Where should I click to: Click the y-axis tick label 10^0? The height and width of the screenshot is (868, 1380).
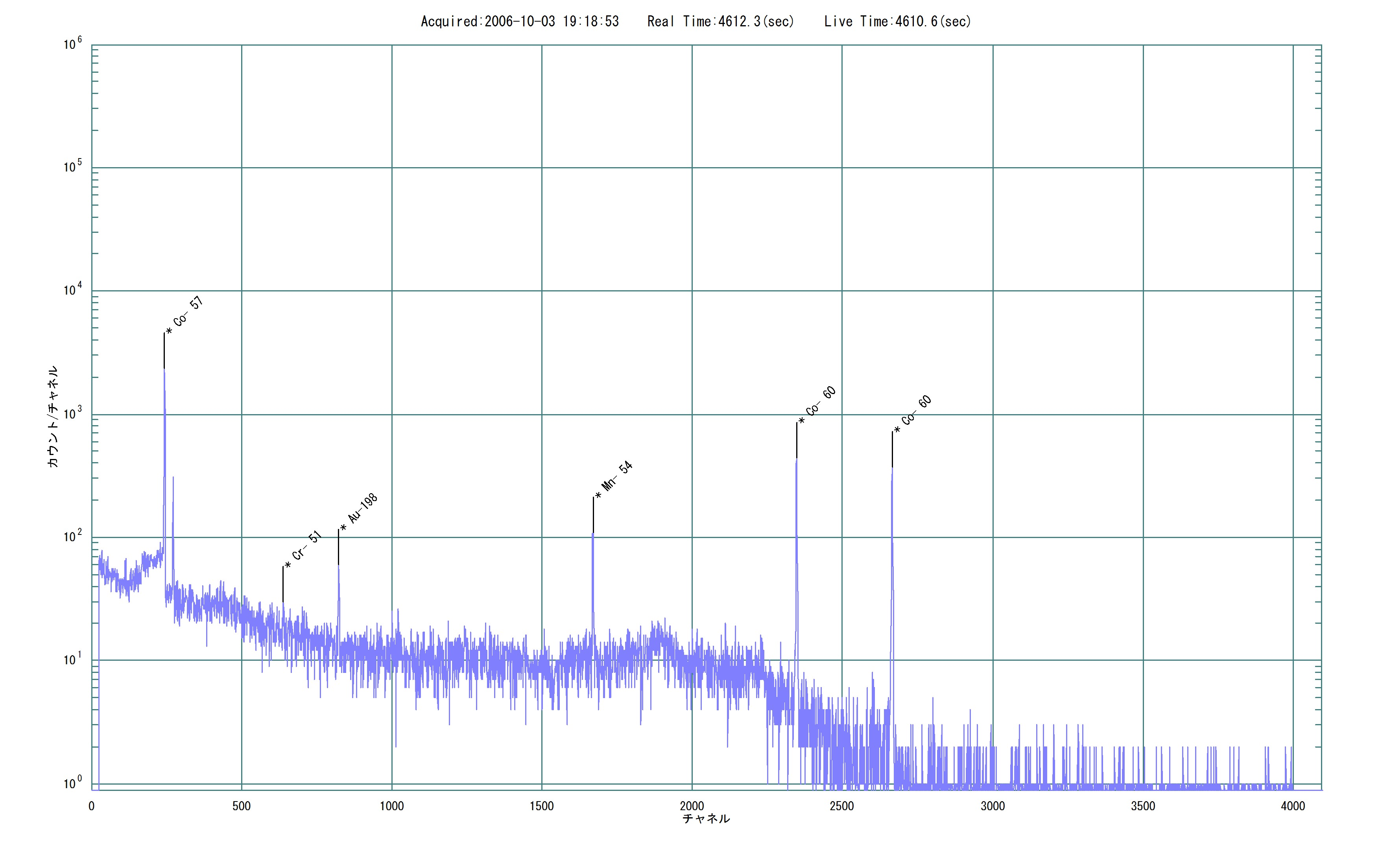tap(73, 783)
